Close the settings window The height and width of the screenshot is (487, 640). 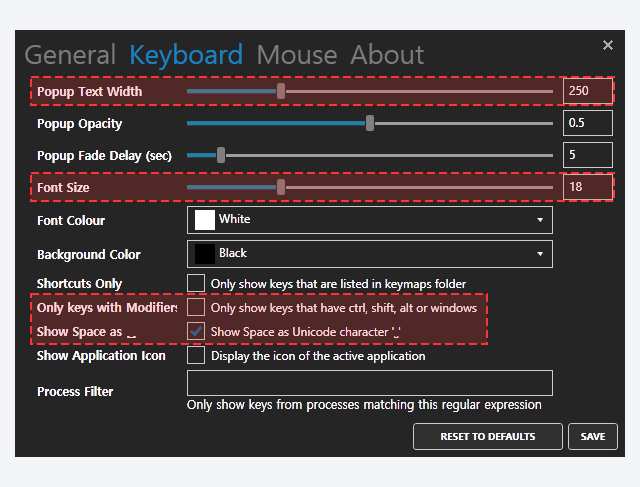coord(608,45)
